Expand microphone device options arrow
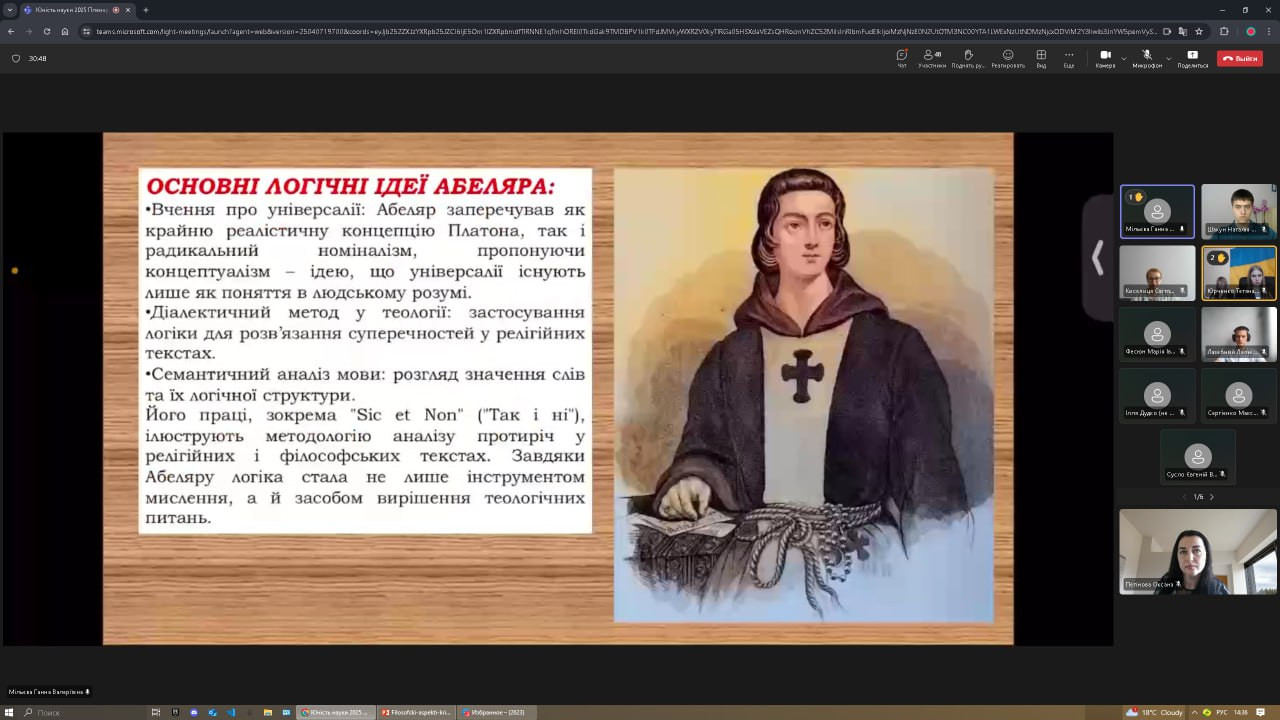 1168,58
